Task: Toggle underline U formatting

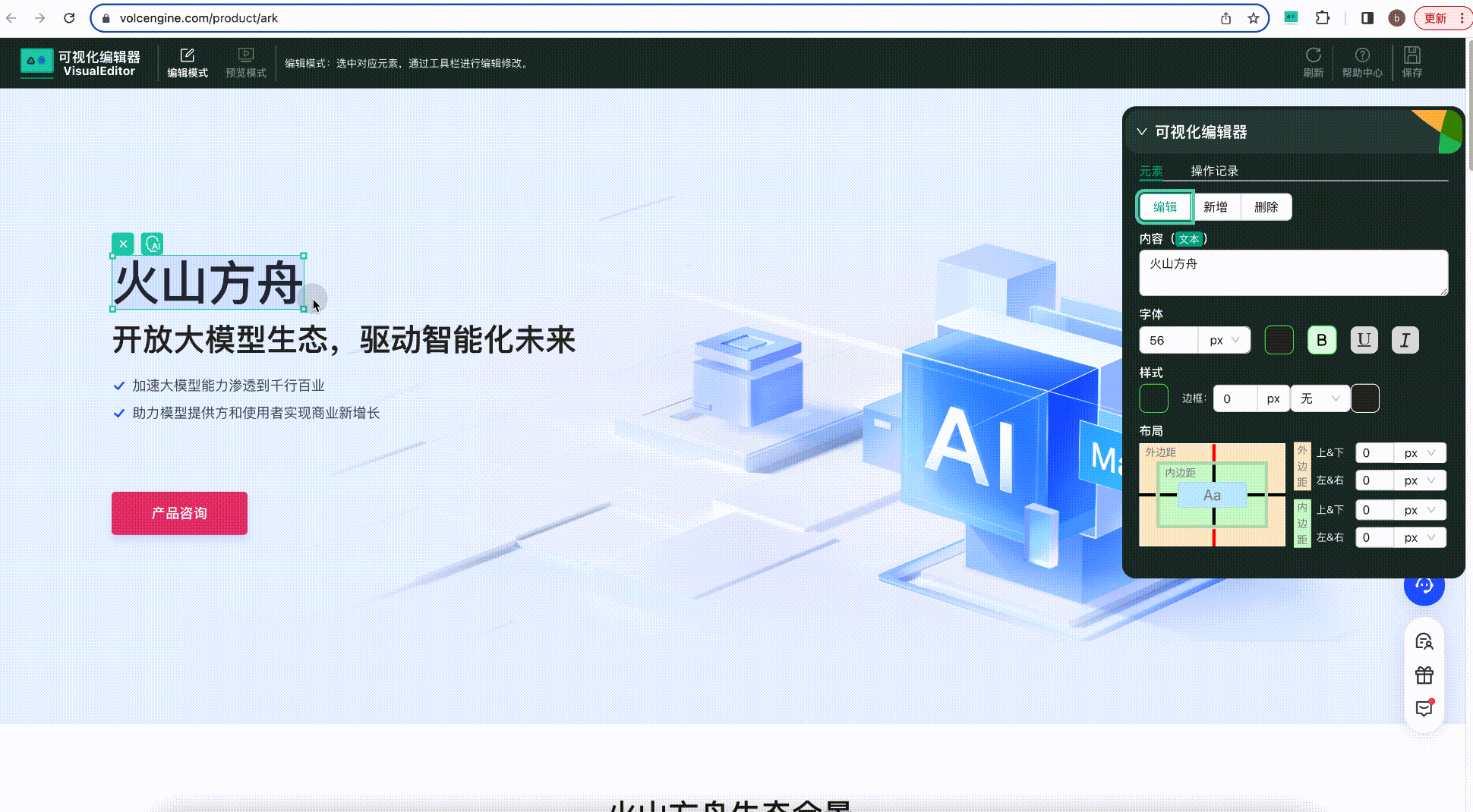Action: pyautogui.click(x=1364, y=340)
